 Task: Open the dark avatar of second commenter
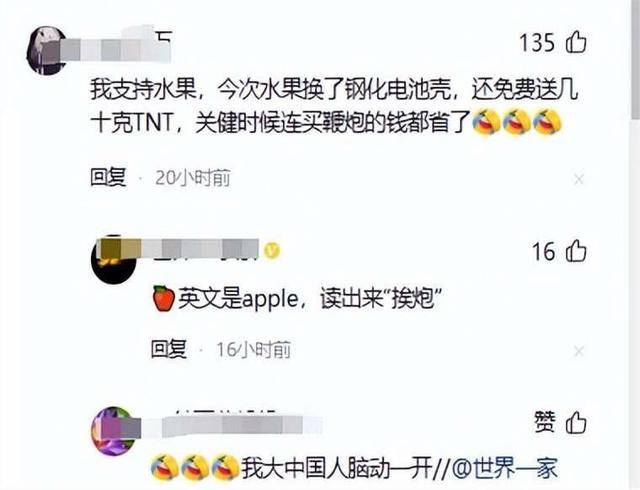113,260
